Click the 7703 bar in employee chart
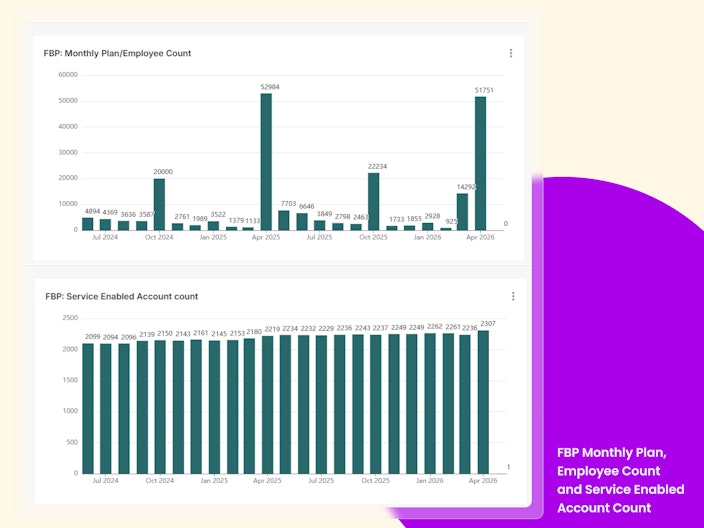 click(284, 220)
